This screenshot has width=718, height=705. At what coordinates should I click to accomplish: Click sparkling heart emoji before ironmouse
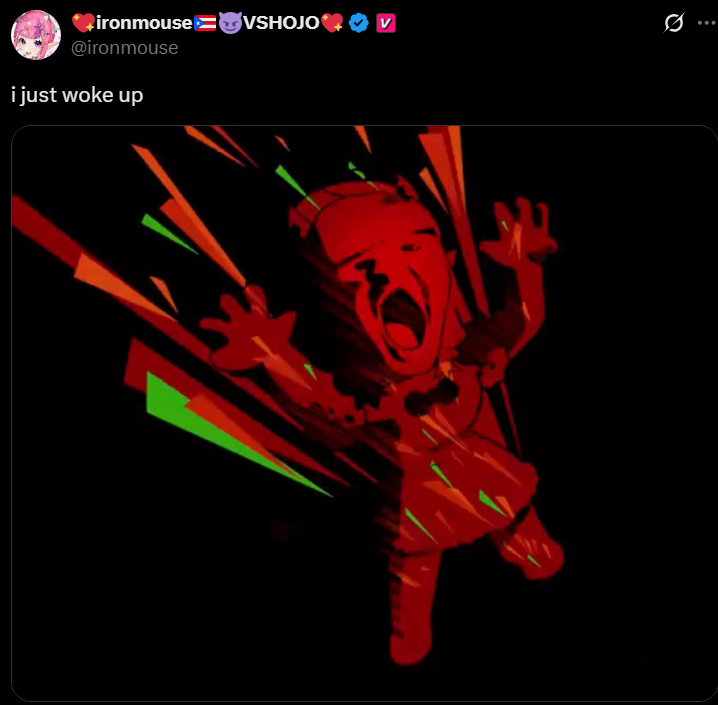click(83, 23)
